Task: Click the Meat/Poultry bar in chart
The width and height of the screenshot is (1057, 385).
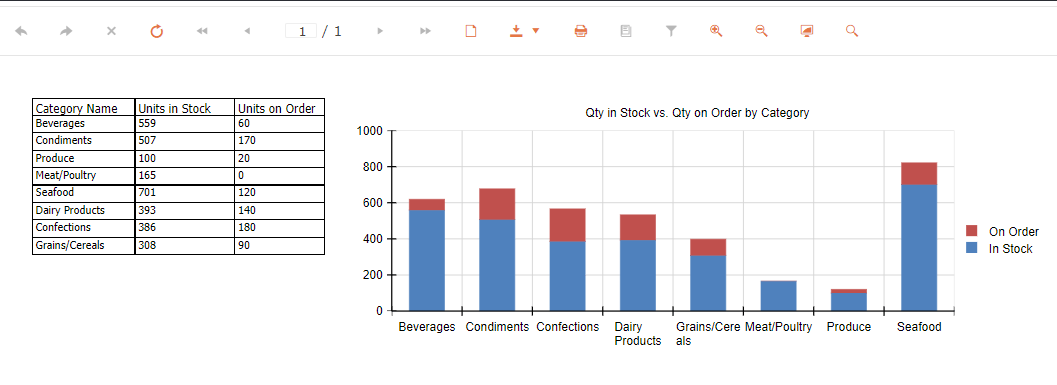Action: click(x=779, y=296)
